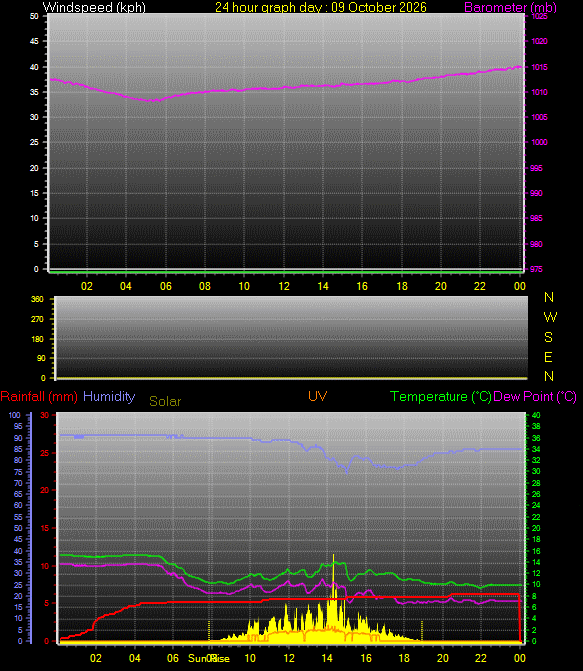Click the 35 value on windspeed axis

tap(34, 92)
